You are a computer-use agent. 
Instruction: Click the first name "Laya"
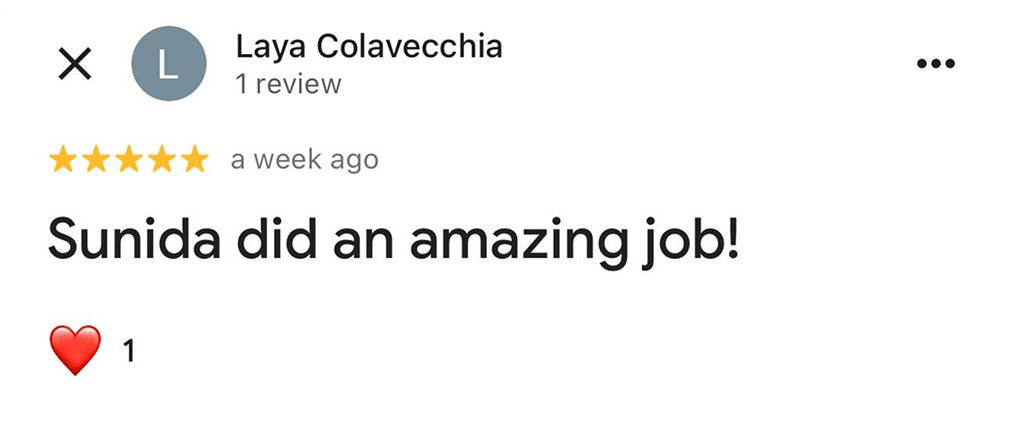coord(268,47)
